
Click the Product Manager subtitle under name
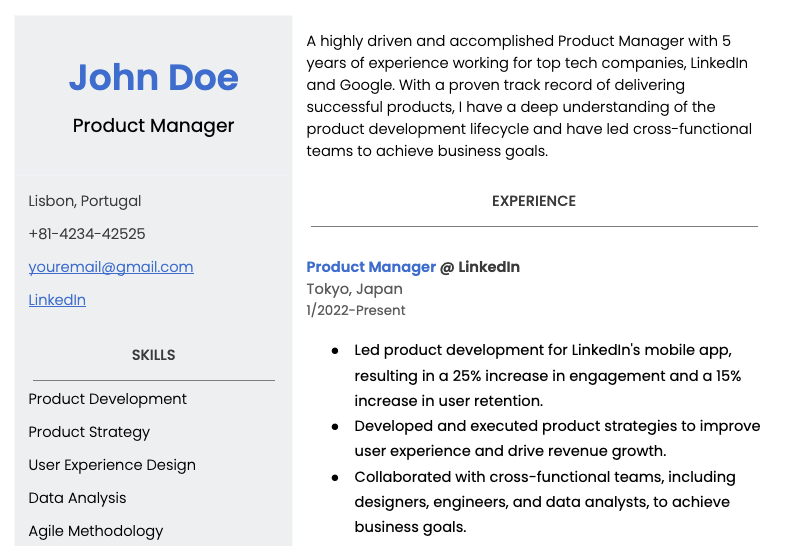[153, 126]
